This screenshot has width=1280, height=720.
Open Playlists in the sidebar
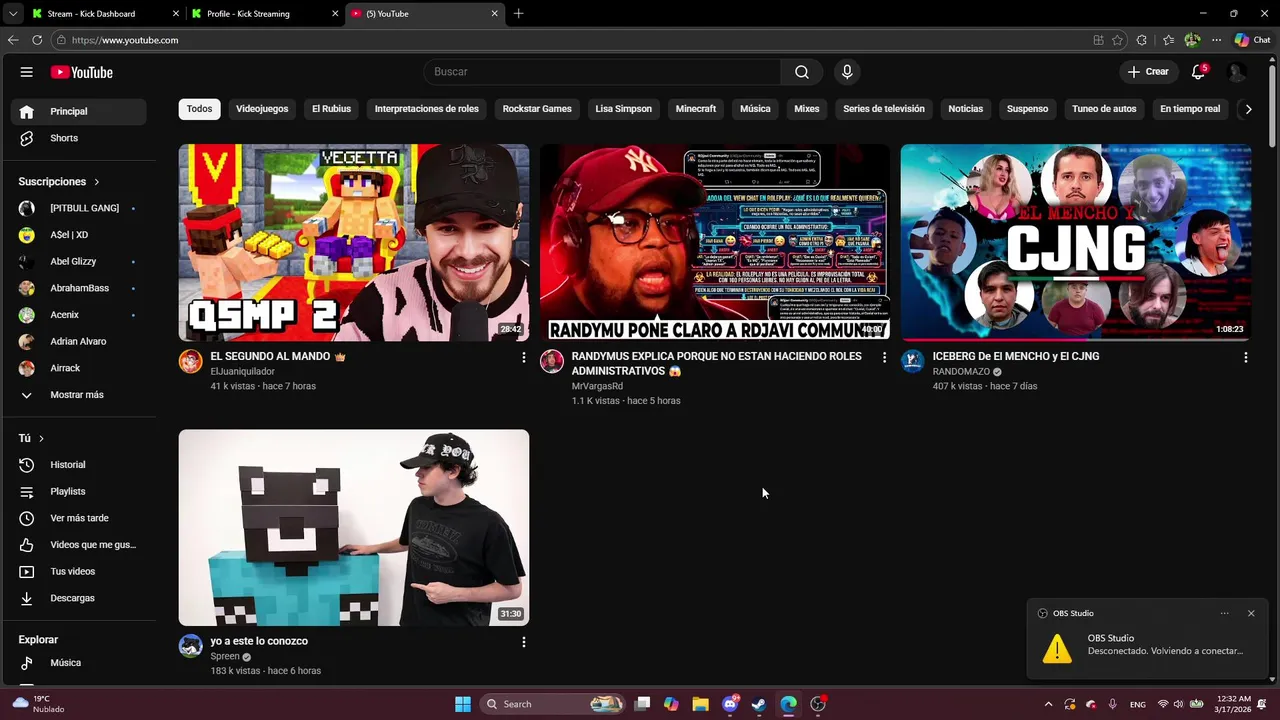tap(79, 492)
